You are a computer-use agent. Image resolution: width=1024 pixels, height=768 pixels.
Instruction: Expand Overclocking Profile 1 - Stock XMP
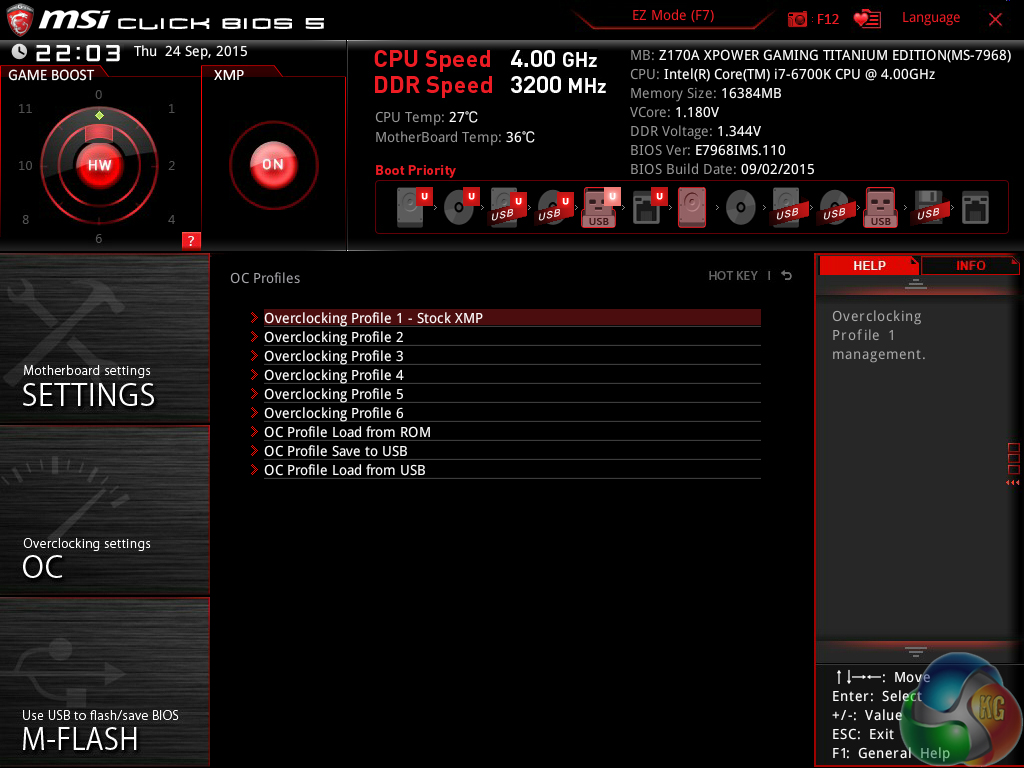pos(512,318)
